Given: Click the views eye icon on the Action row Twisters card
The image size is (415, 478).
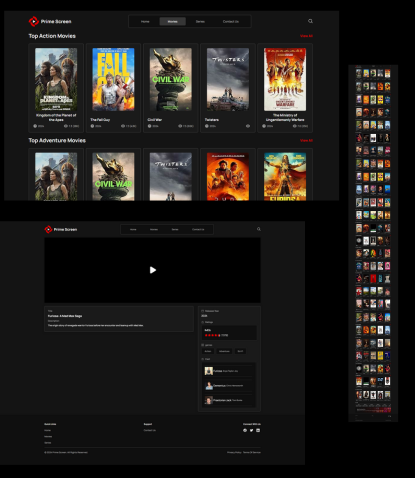Looking at the screenshot, I should tap(248, 126).
